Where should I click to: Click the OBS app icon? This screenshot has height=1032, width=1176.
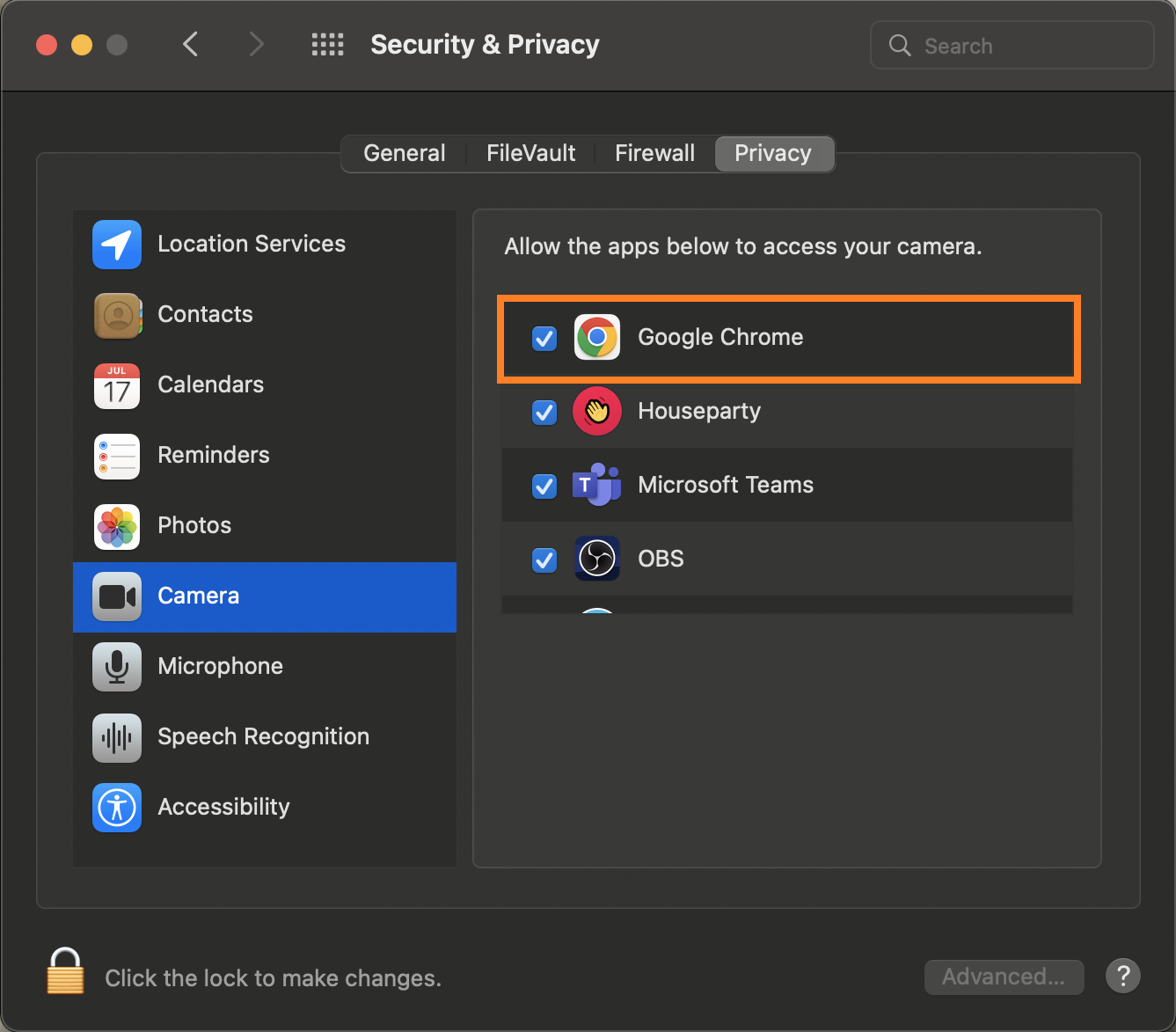597,559
